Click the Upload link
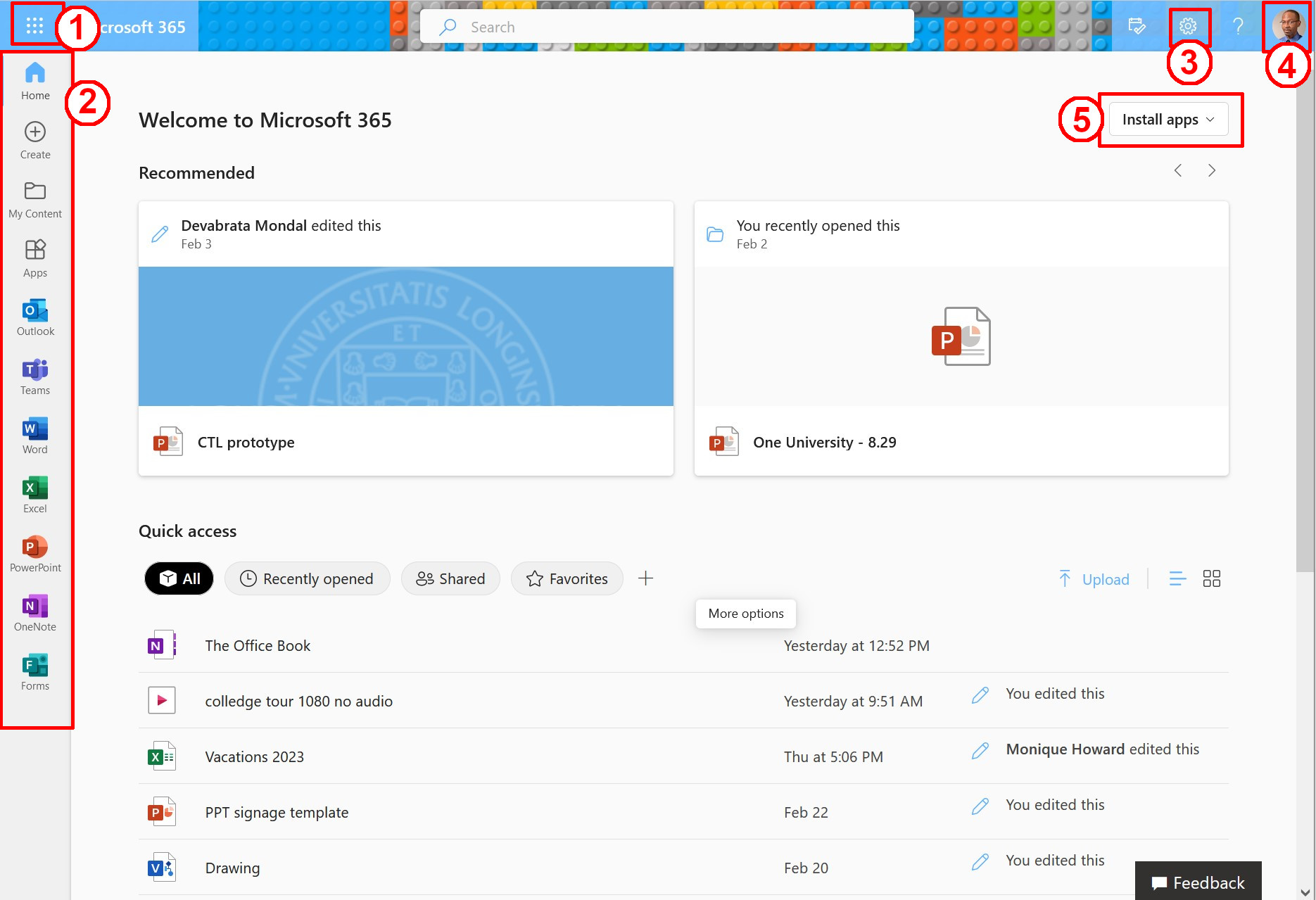The height and width of the screenshot is (900, 1316). (1094, 579)
